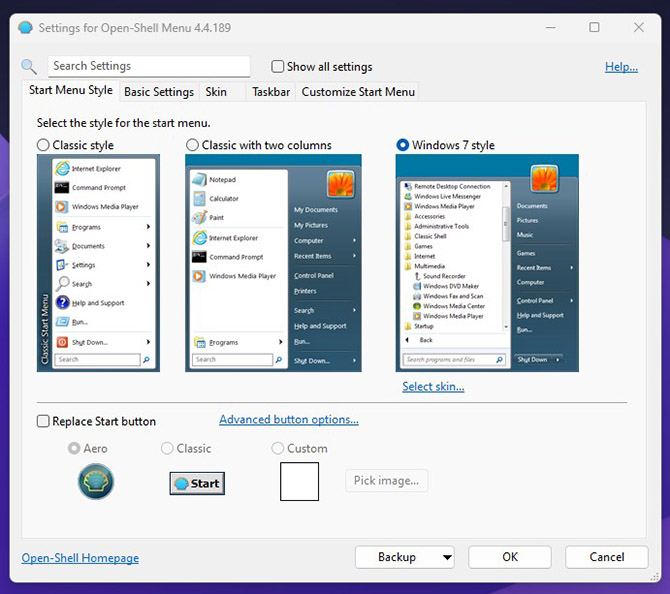
Task: Click the OK button
Action: [x=510, y=557]
